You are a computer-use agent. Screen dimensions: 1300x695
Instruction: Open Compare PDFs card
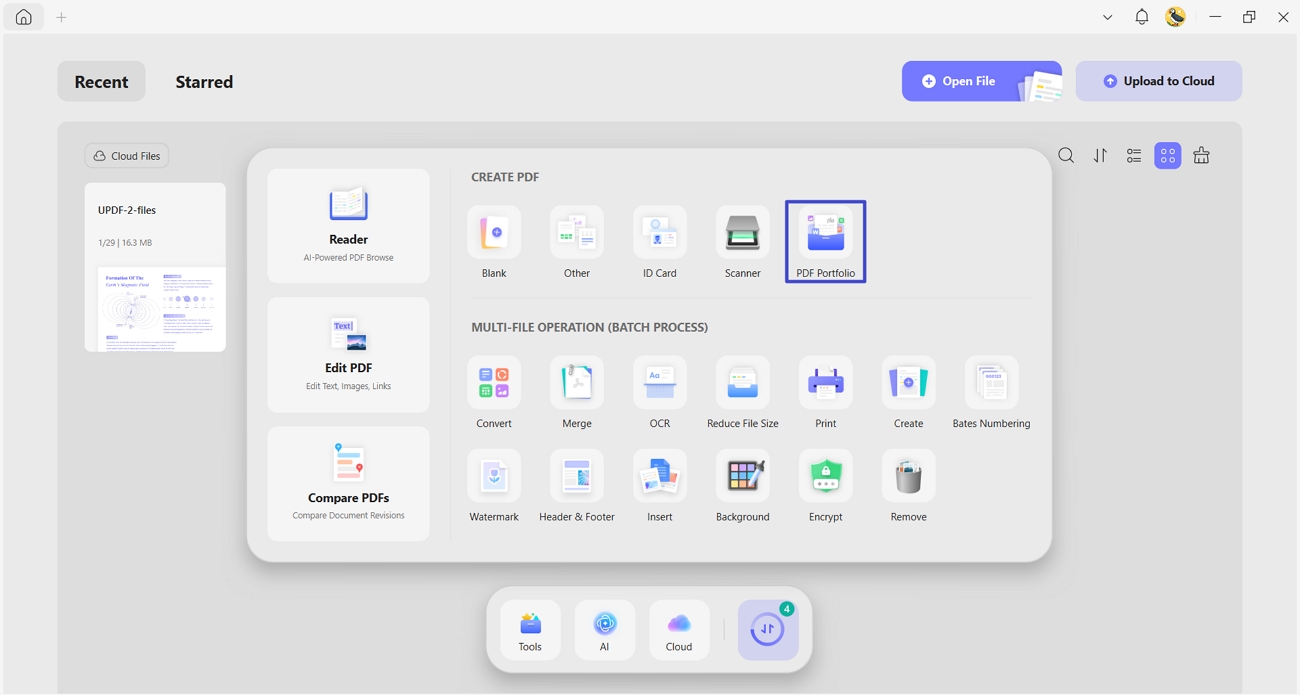pyautogui.click(x=348, y=484)
